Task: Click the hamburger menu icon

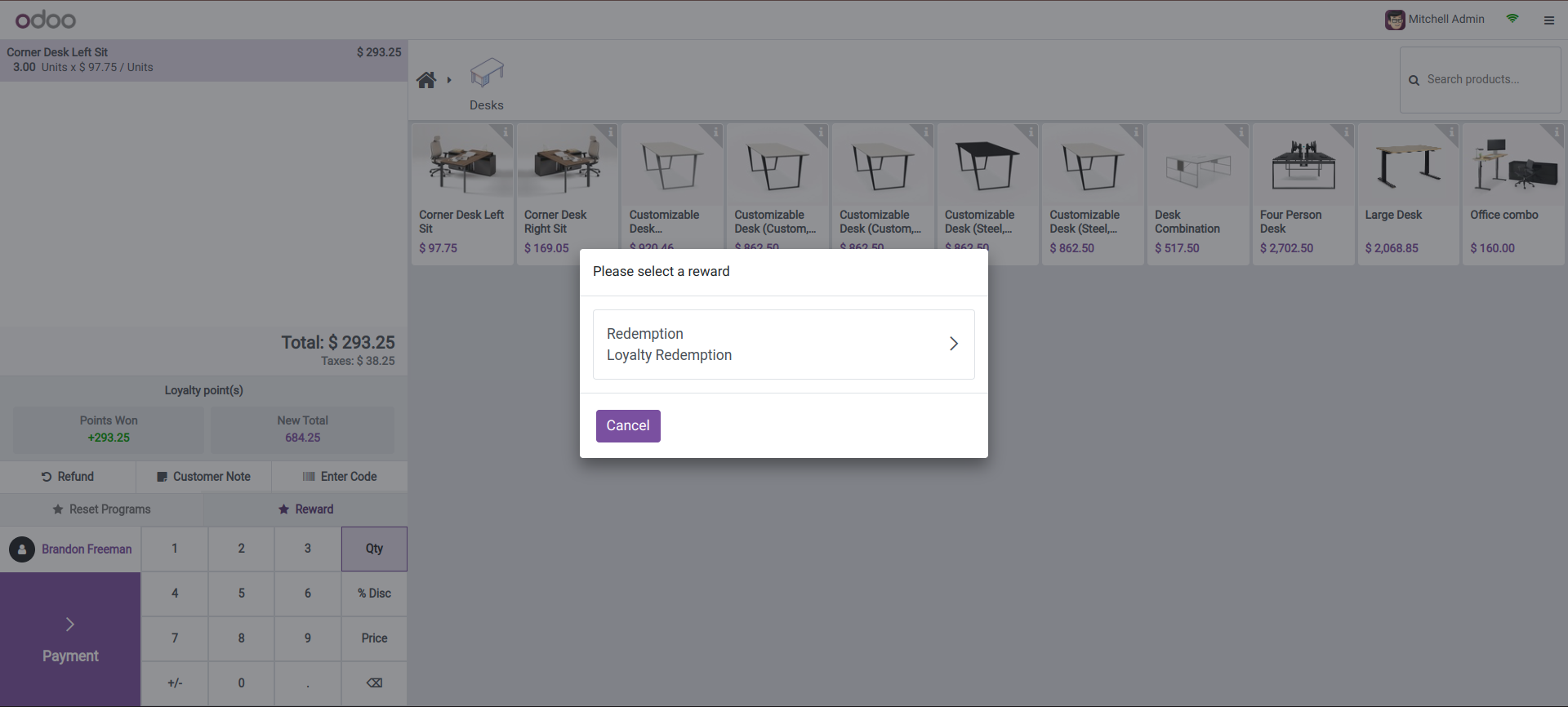Action: [x=1548, y=20]
